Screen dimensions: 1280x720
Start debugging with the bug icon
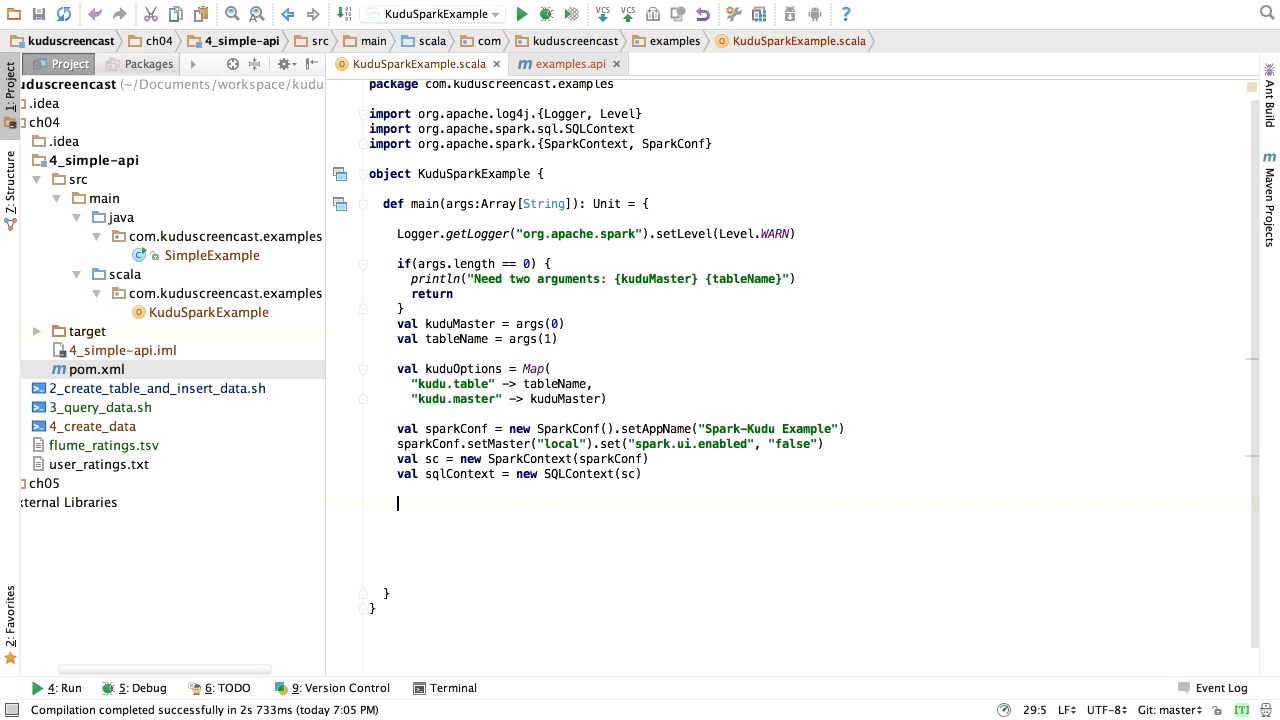546,14
